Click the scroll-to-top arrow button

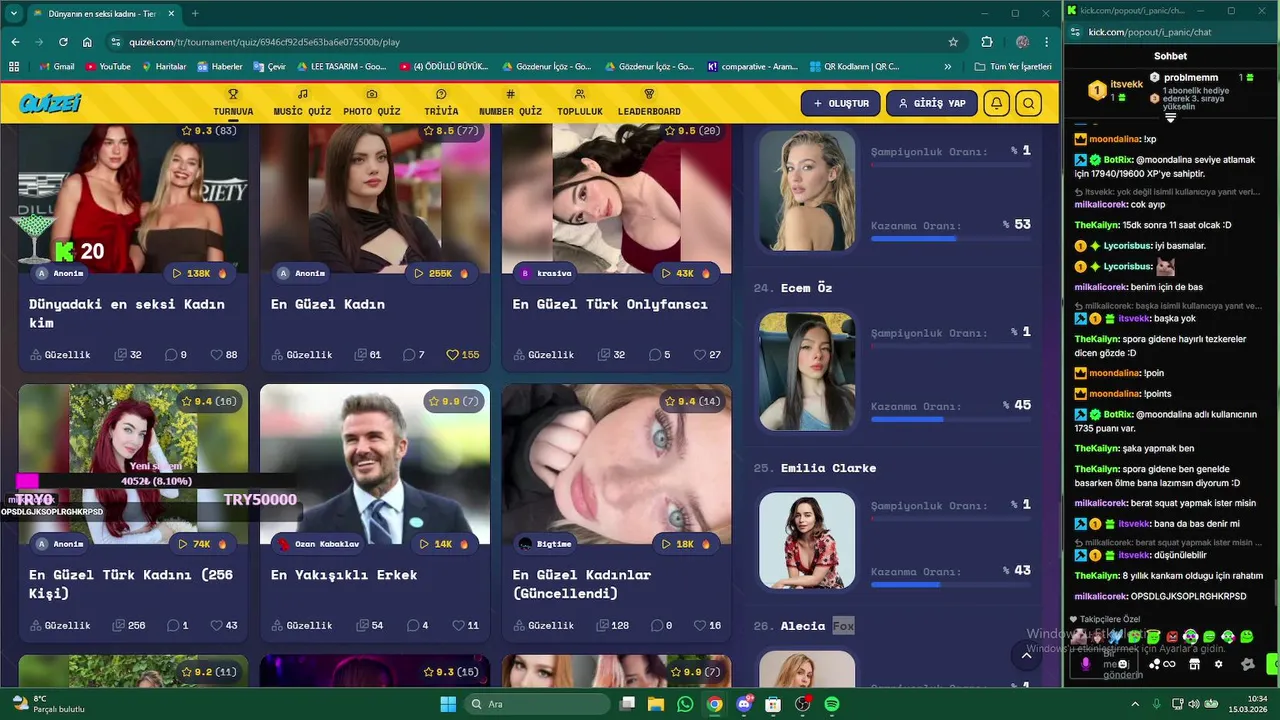click(1026, 655)
